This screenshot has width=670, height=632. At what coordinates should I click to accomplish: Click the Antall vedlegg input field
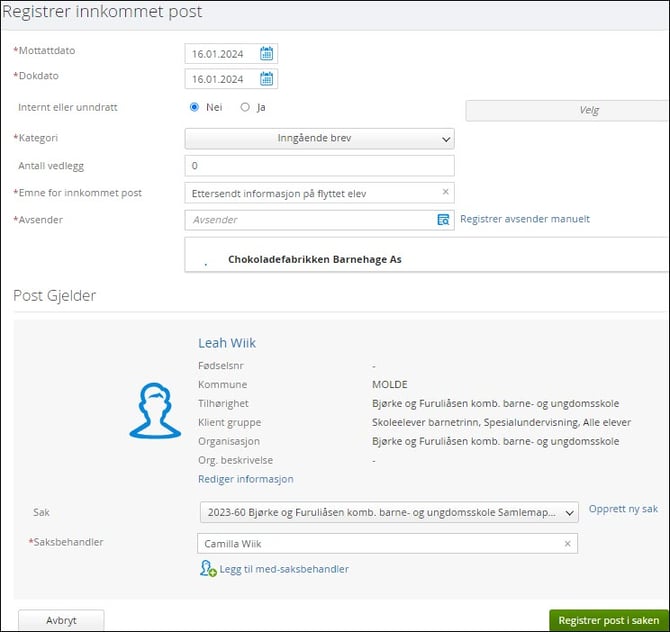[320, 166]
